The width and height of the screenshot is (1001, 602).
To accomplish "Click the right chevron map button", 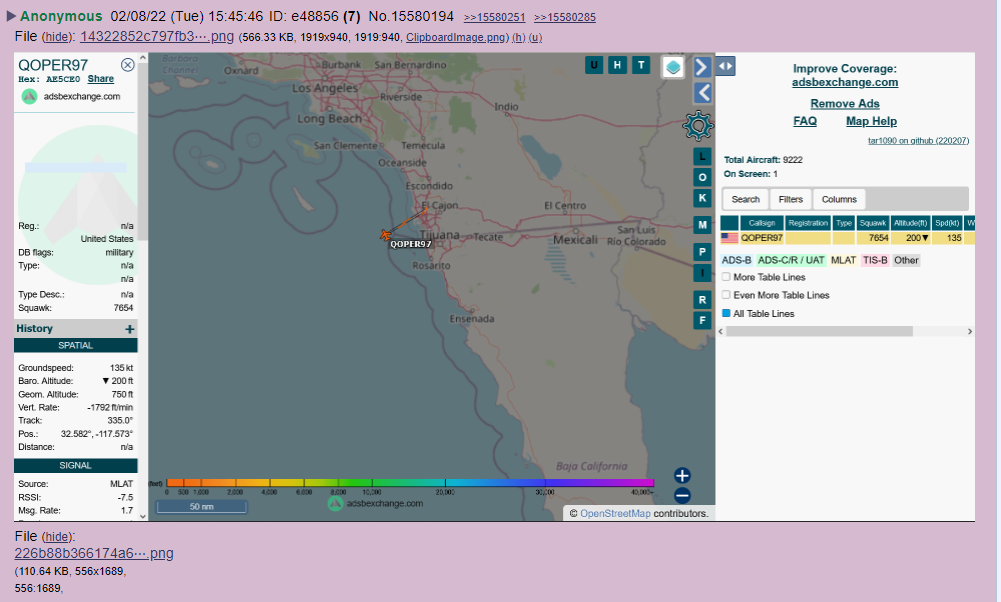I will click(702, 67).
